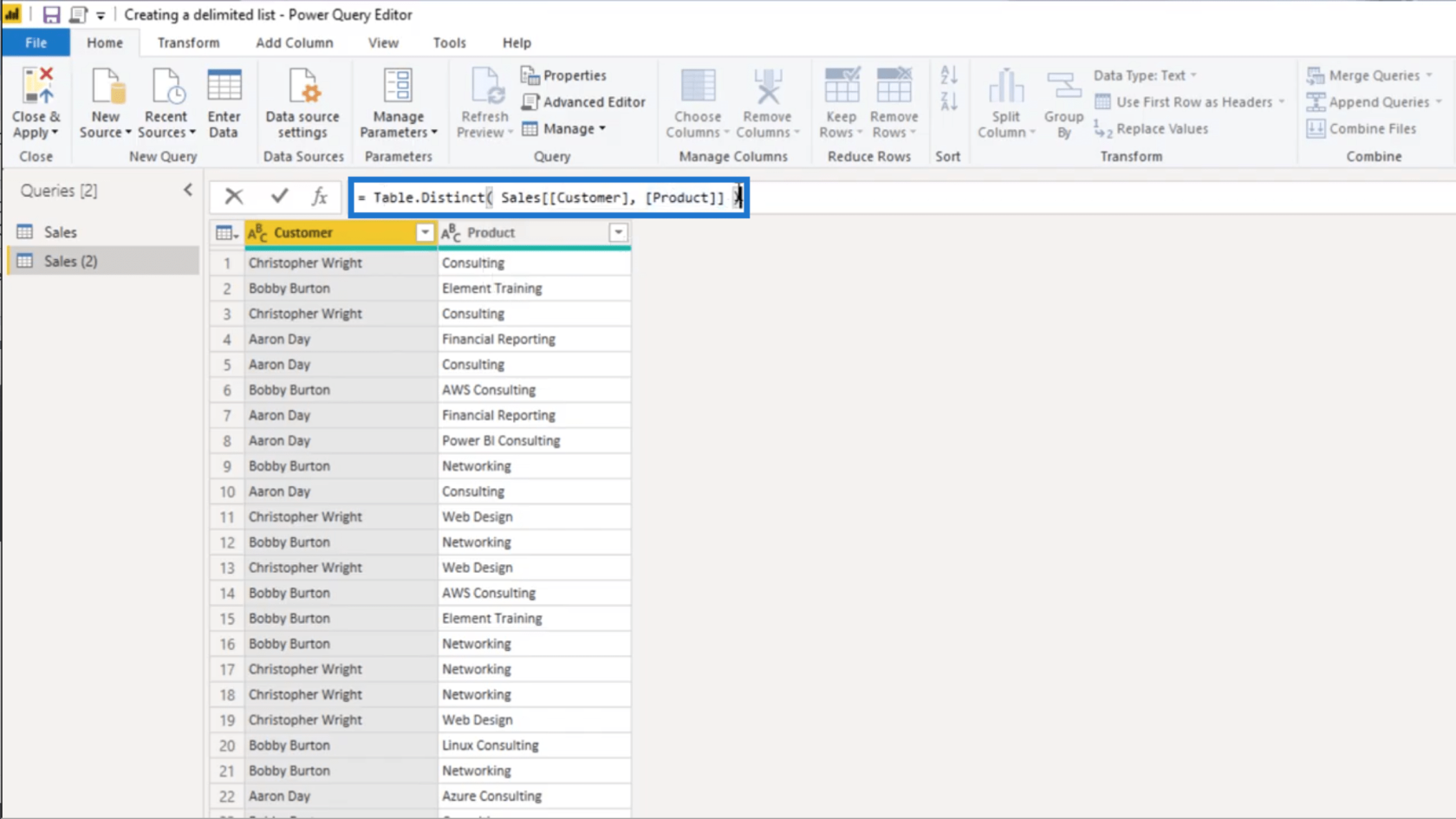Click 'AWS Consulting' in row 14

[535, 593]
